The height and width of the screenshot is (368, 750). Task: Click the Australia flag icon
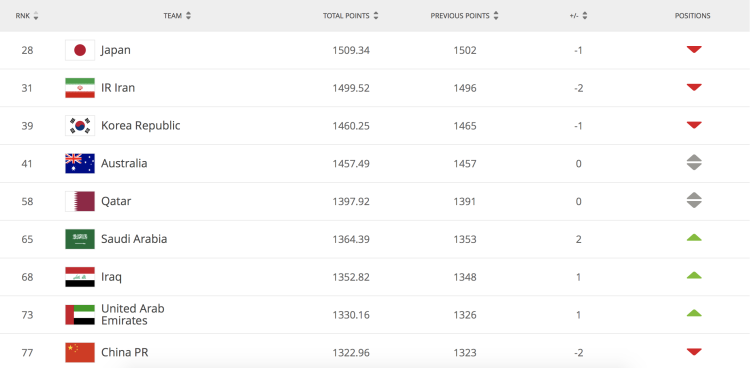point(80,164)
